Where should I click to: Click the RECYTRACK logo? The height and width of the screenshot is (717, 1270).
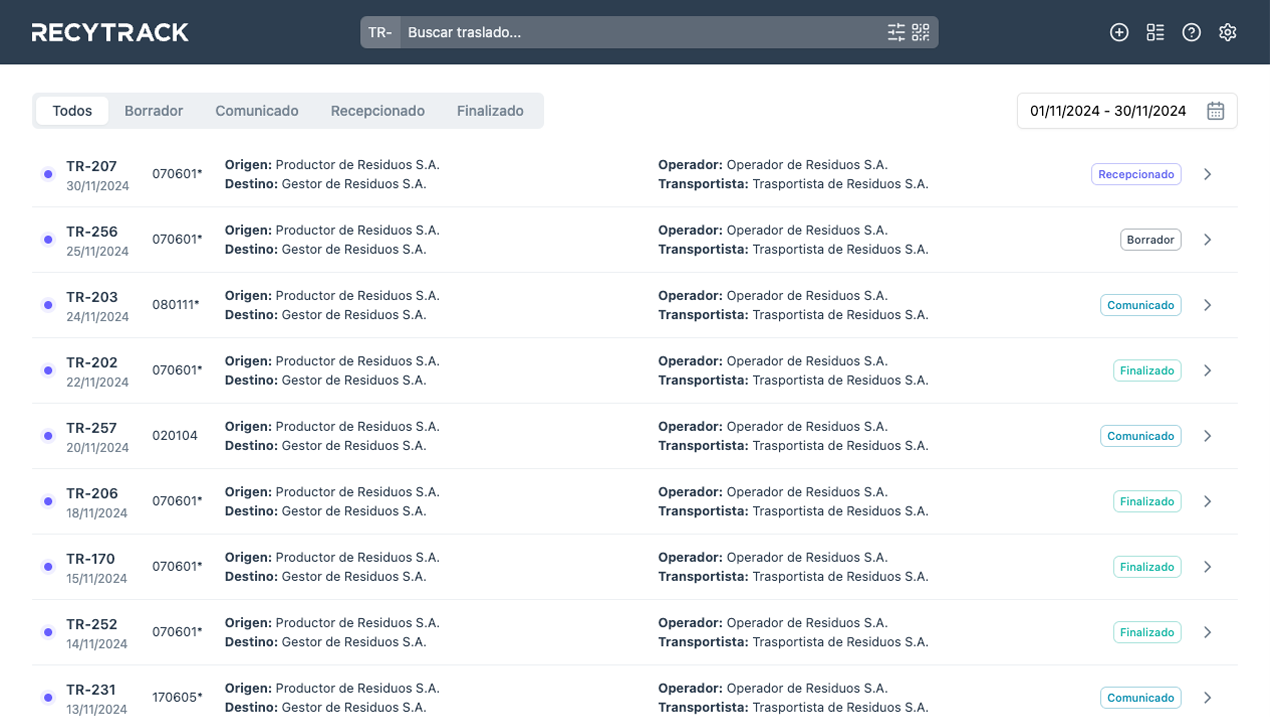click(109, 31)
